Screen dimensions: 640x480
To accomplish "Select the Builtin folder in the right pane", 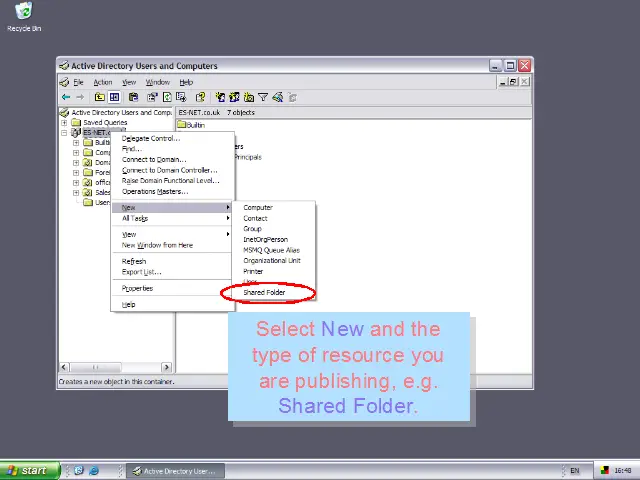I will 191,125.
